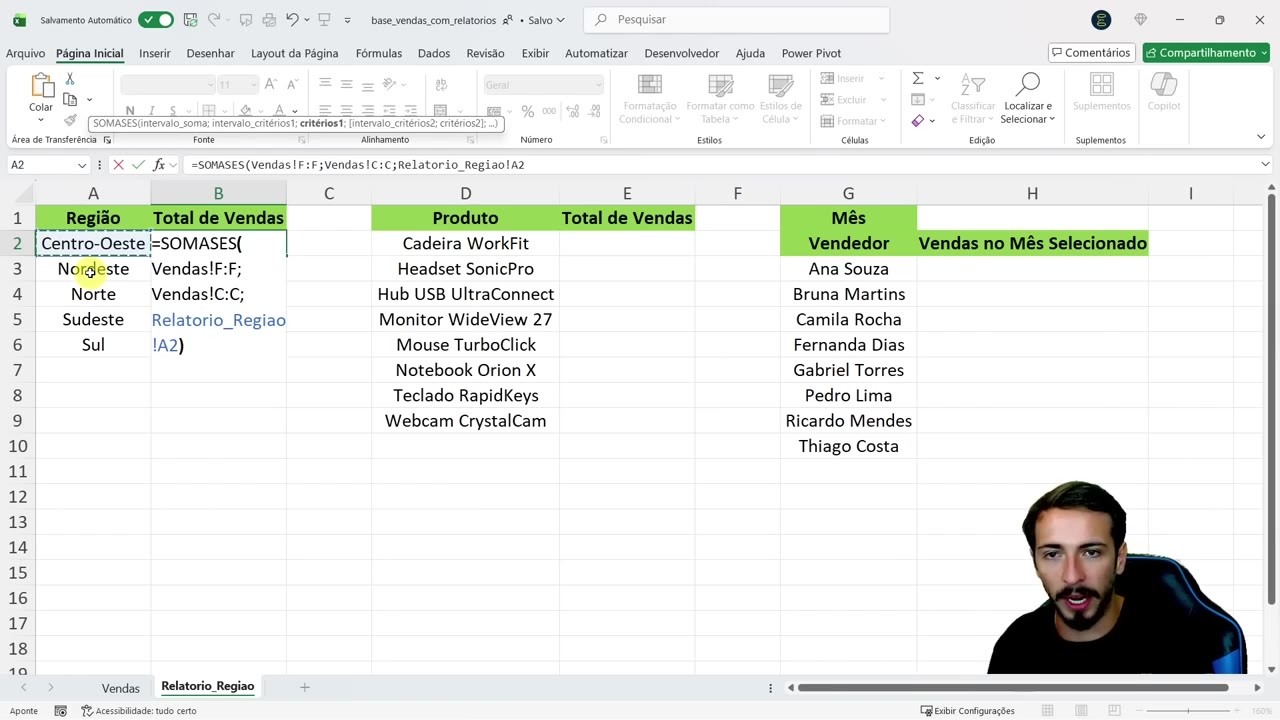Cancel the formula with the X icon
The width and height of the screenshot is (1280, 720).
pos(118,165)
